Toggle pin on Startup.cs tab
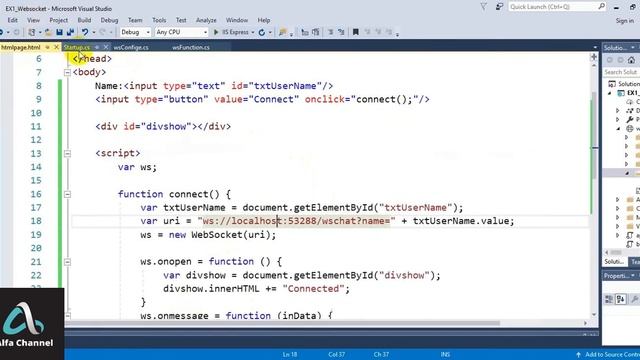640x360 pixels. click(97, 47)
